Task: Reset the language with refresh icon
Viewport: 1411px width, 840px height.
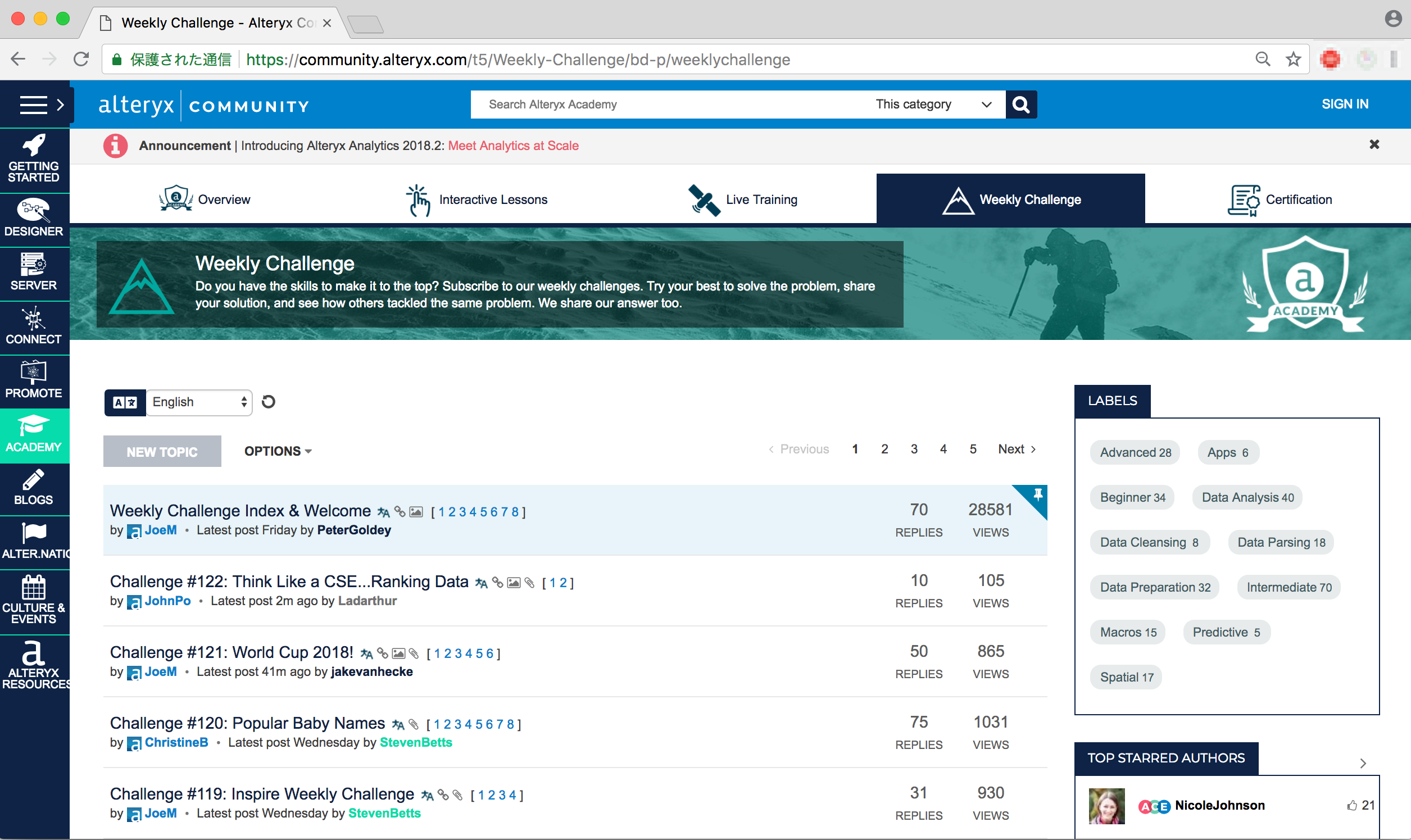Action: point(268,402)
